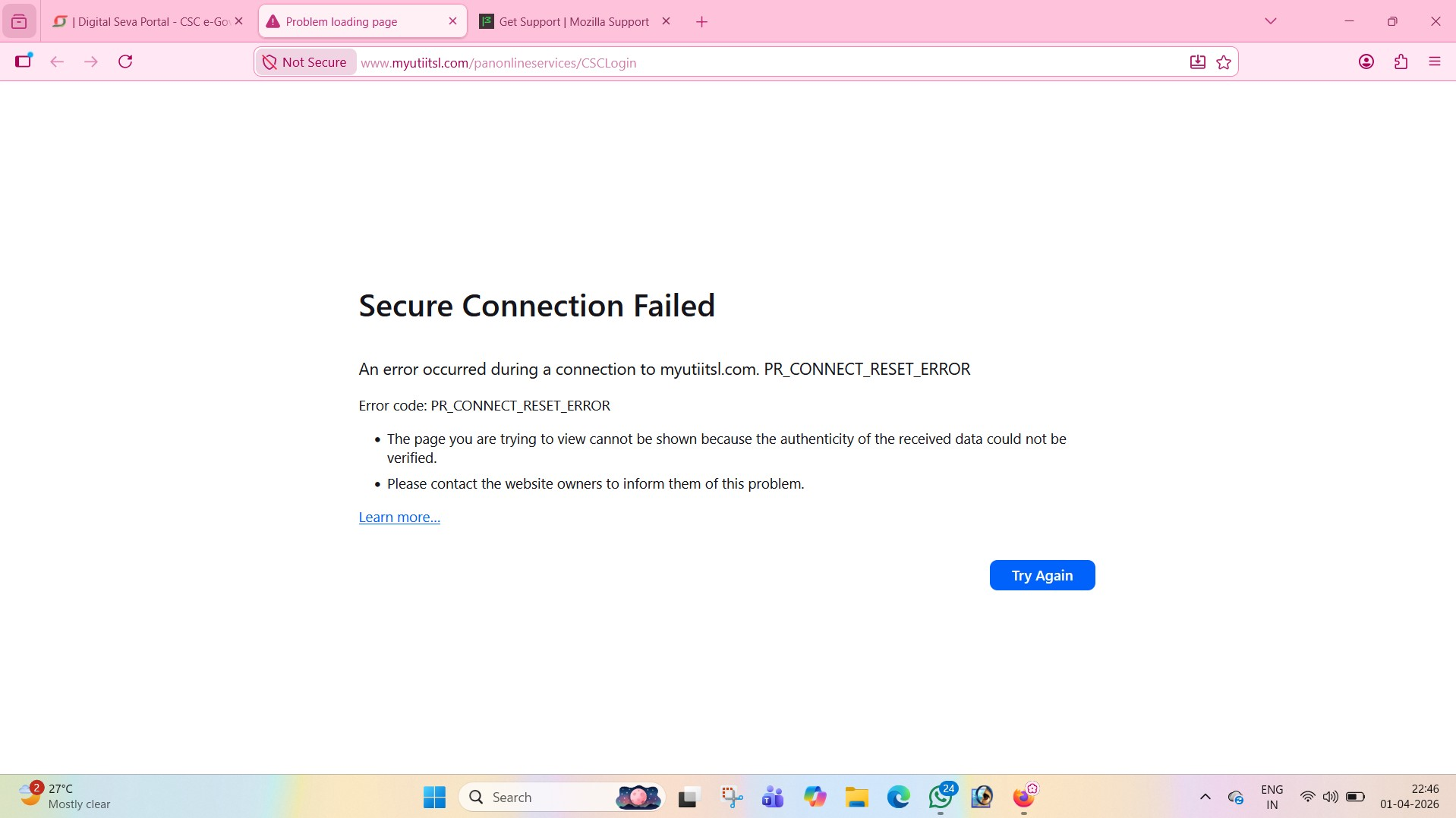Click the Not Secure connection indicator
The image size is (1456, 818).
click(305, 62)
